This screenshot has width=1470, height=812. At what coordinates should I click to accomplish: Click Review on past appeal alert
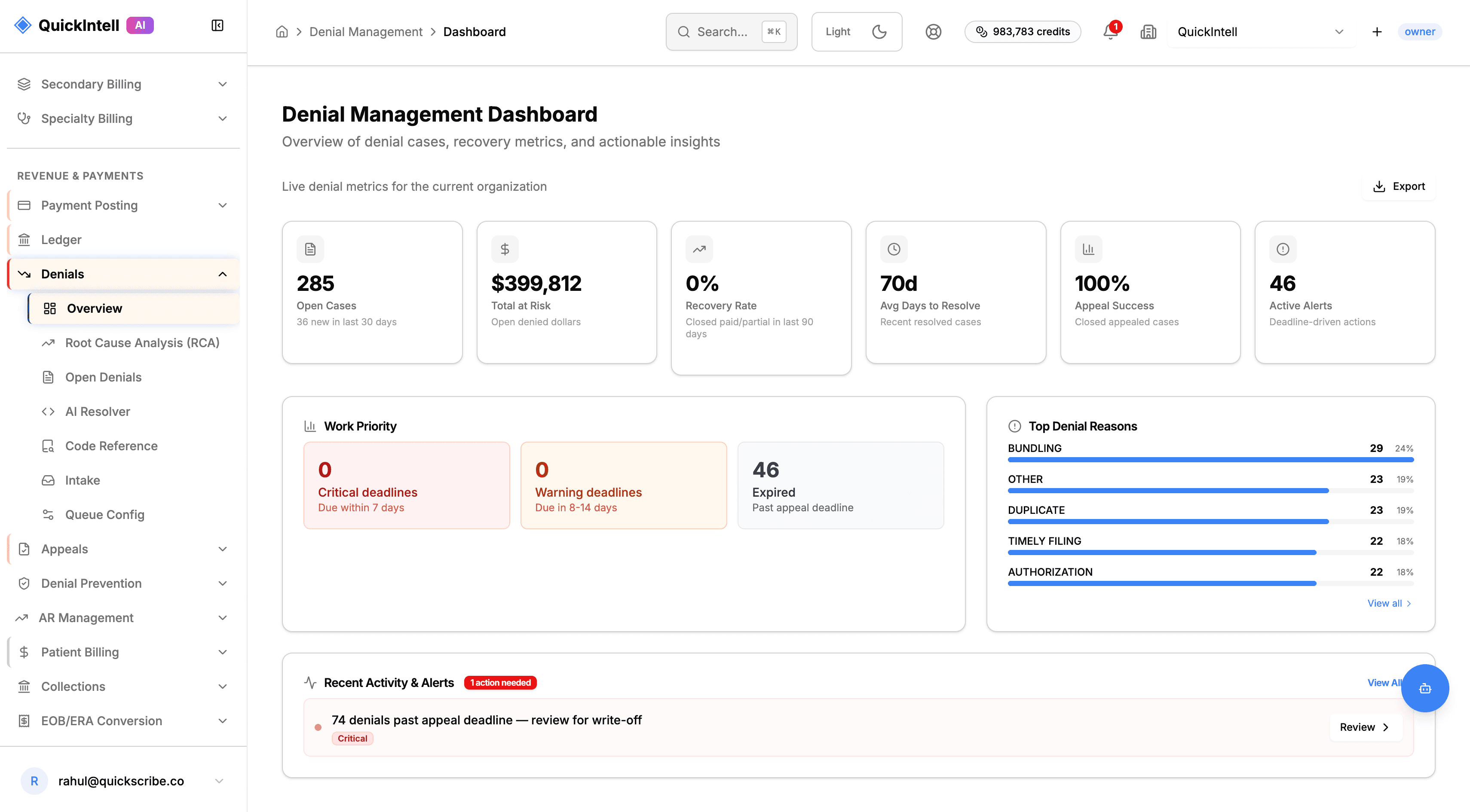pos(1365,727)
